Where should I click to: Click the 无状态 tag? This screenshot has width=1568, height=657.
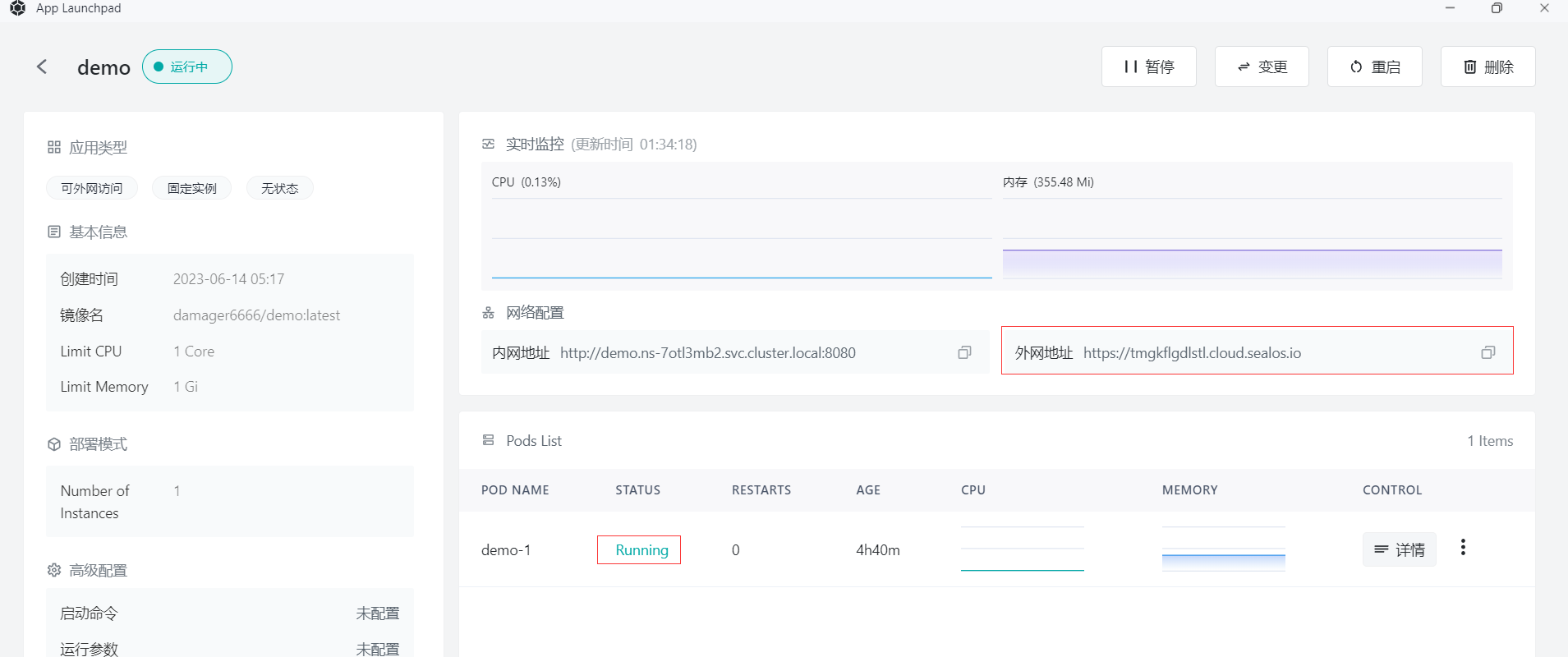click(x=279, y=188)
